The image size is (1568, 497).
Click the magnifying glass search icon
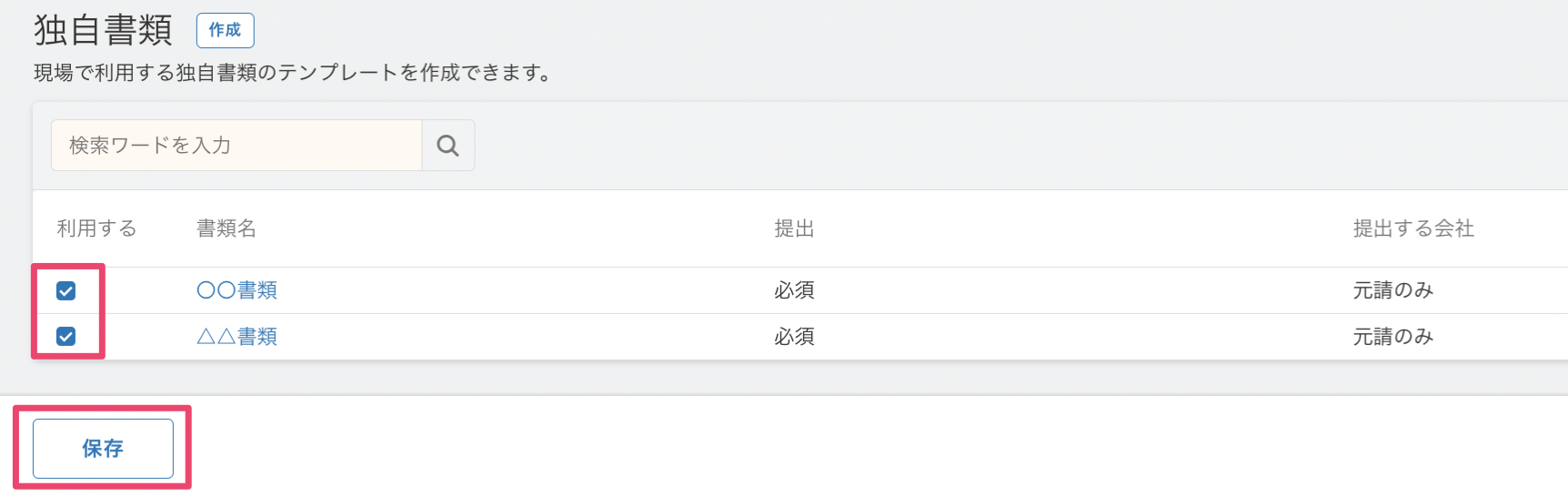pyautogui.click(x=447, y=146)
